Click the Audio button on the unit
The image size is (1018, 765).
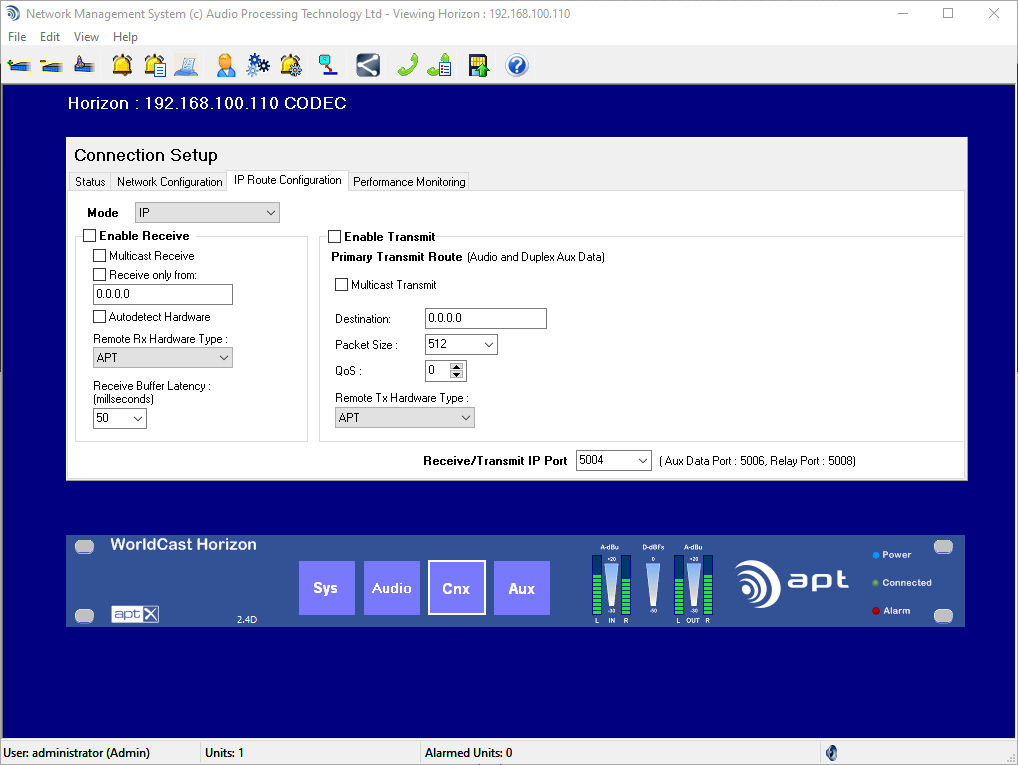(391, 588)
